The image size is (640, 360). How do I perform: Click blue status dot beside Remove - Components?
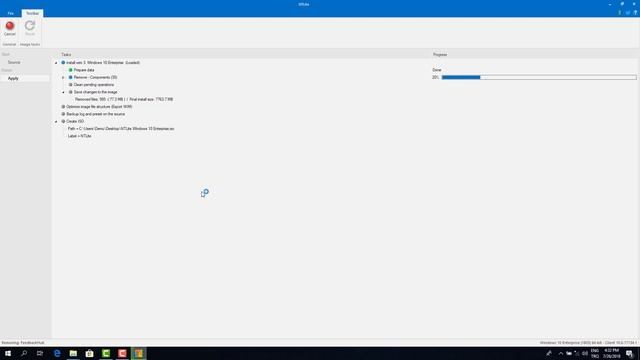[x=71, y=77]
